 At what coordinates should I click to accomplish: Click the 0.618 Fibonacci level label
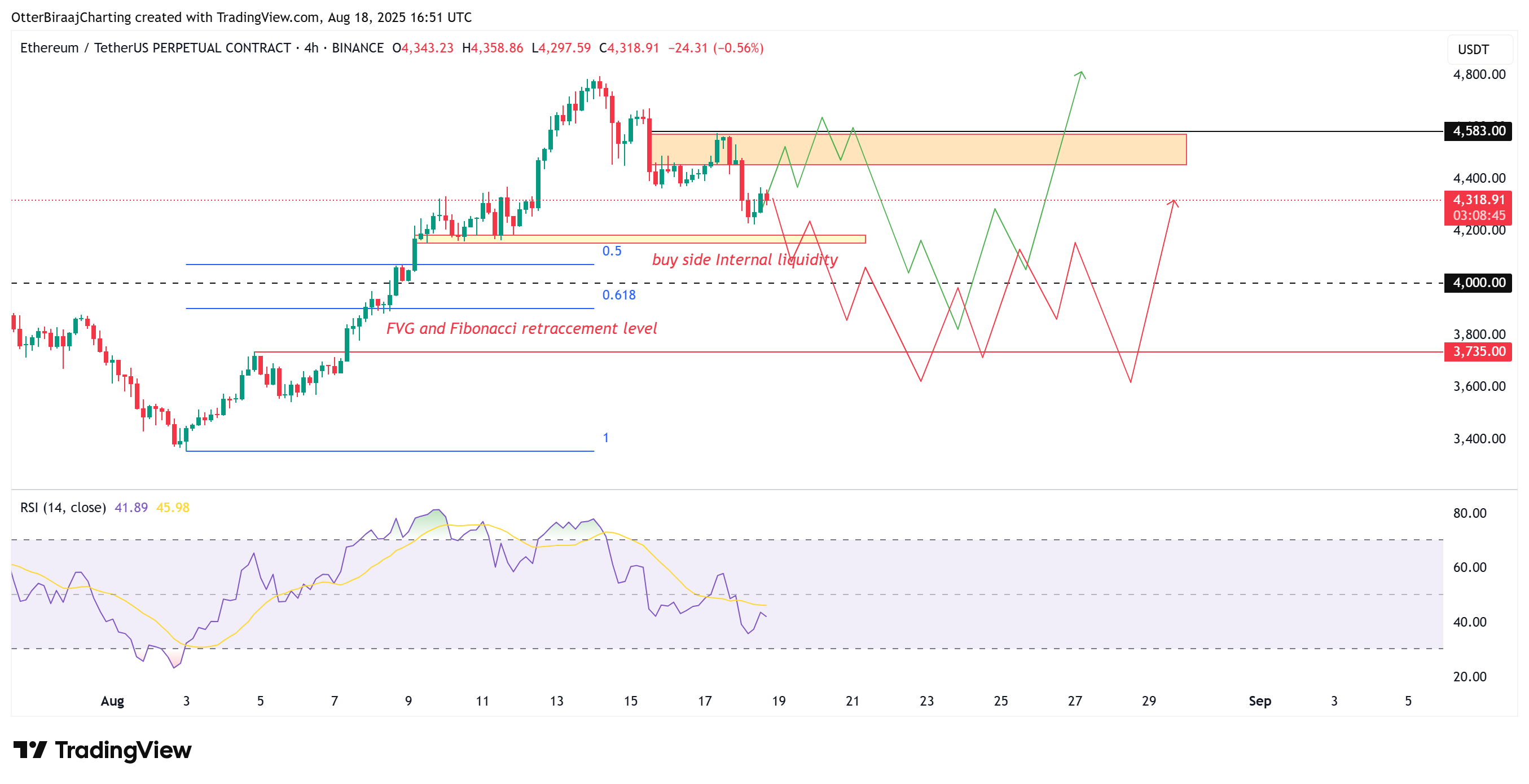[x=618, y=295]
